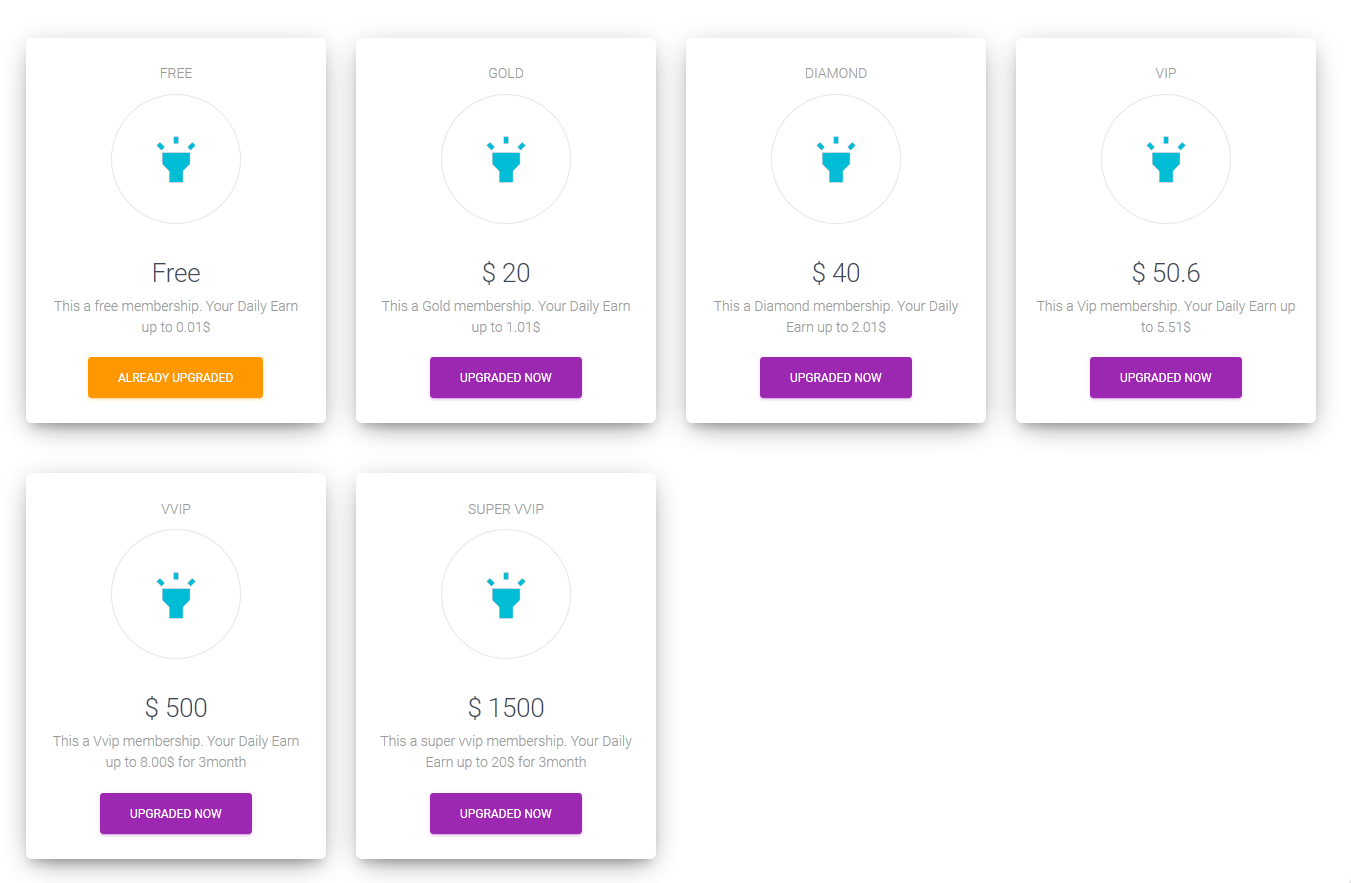
Task: Click the $ 20 price on the Gold card
Action: (506, 273)
